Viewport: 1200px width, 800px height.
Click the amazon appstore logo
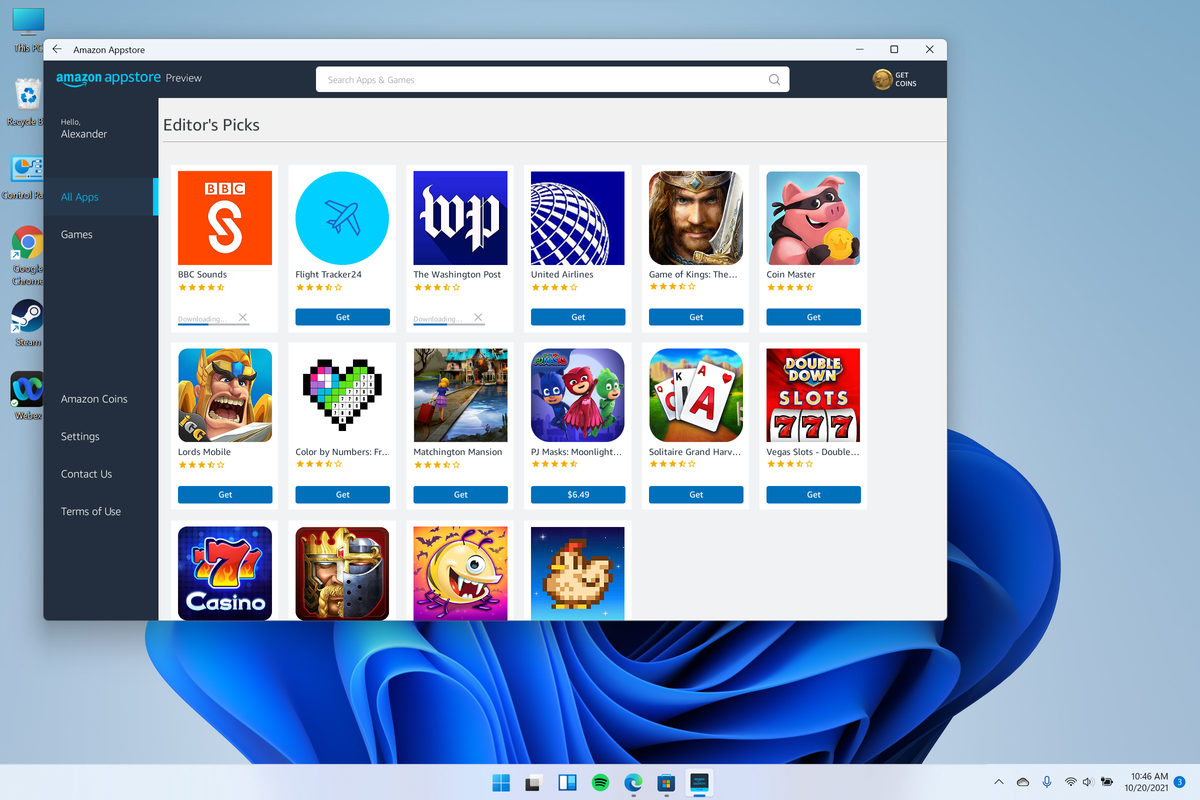[107, 78]
